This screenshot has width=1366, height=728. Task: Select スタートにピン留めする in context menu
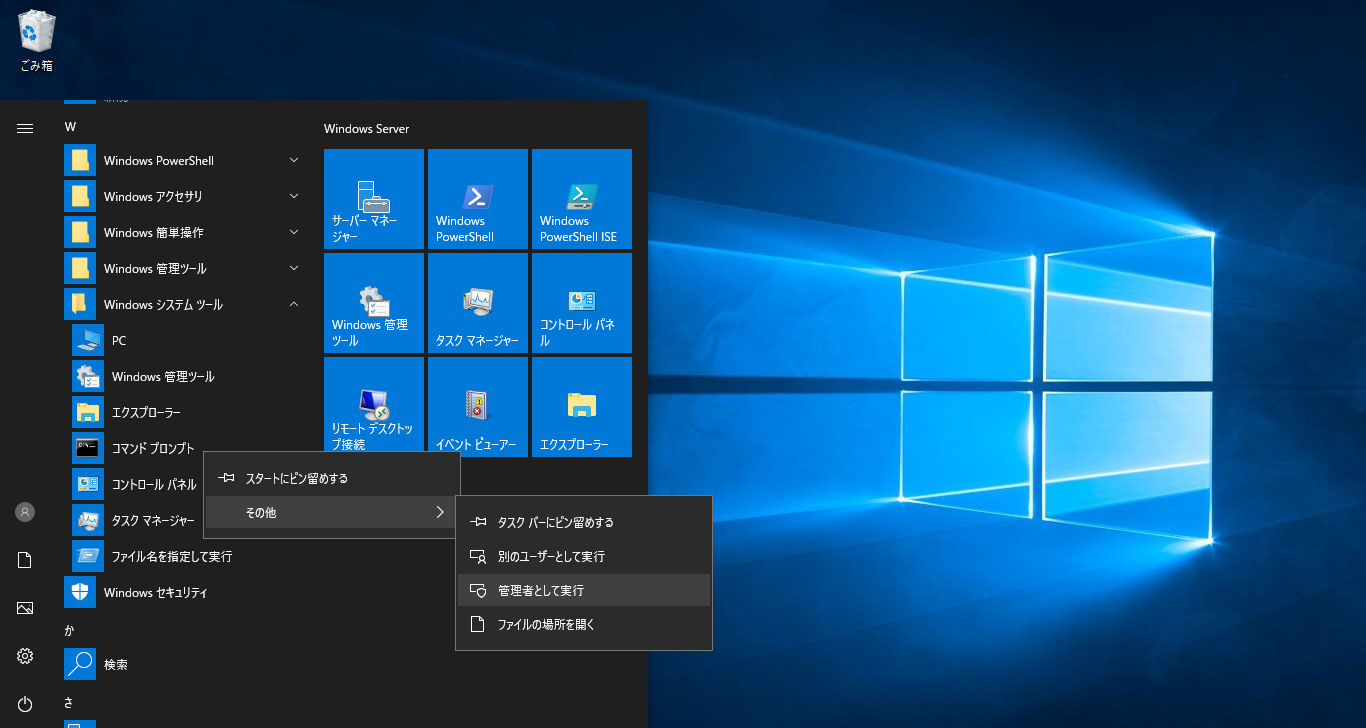click(x=332, y=479)
